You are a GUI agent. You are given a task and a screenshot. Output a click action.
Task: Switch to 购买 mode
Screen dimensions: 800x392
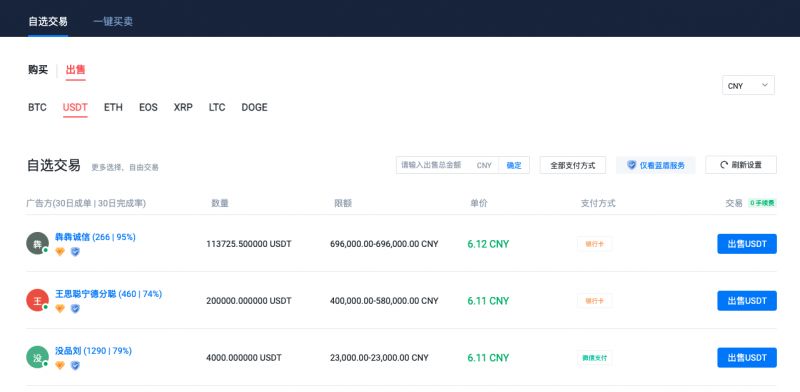38,70
